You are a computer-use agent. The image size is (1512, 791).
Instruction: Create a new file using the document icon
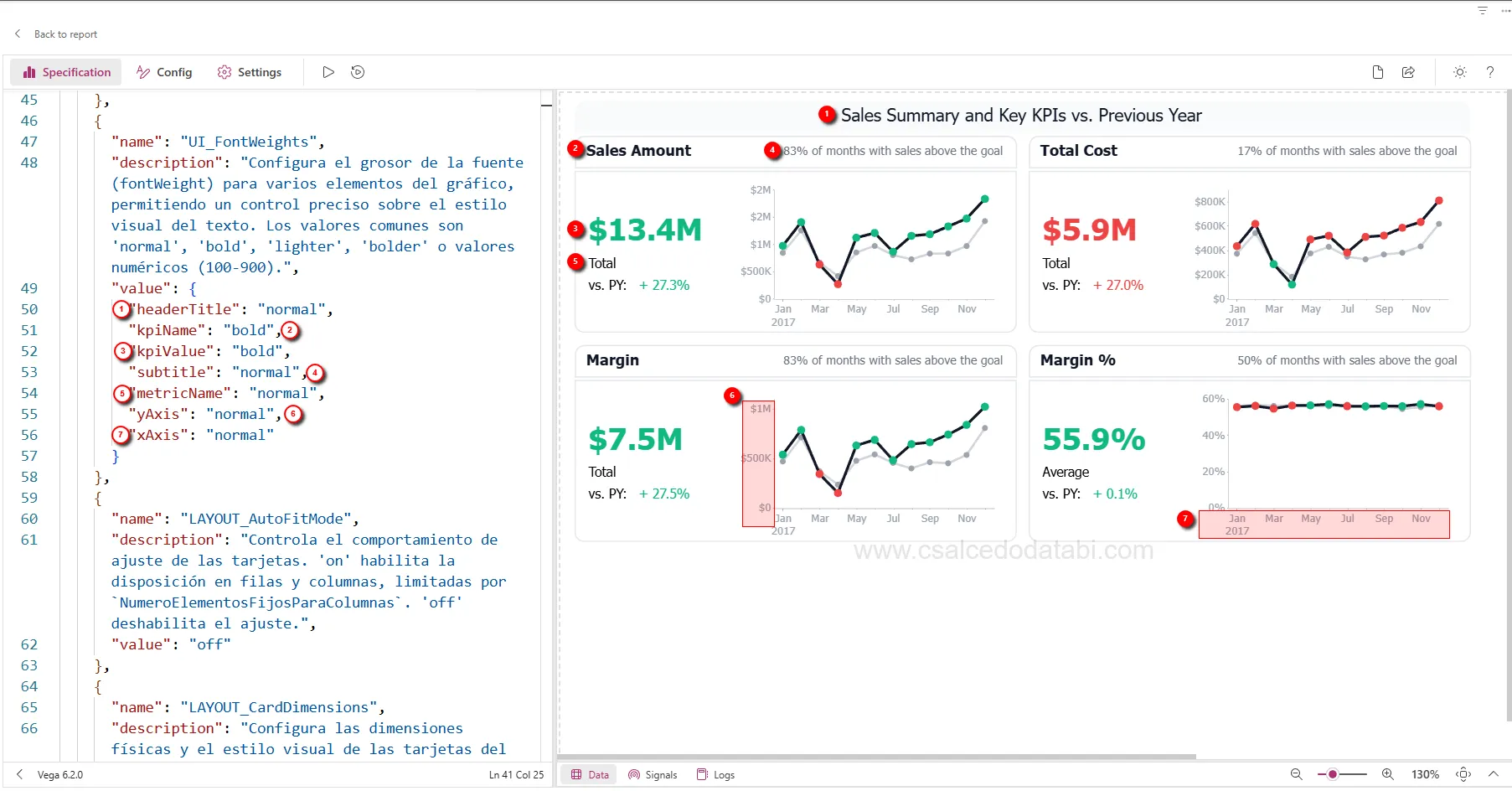pyautogui.click(x=1378, y=72)
